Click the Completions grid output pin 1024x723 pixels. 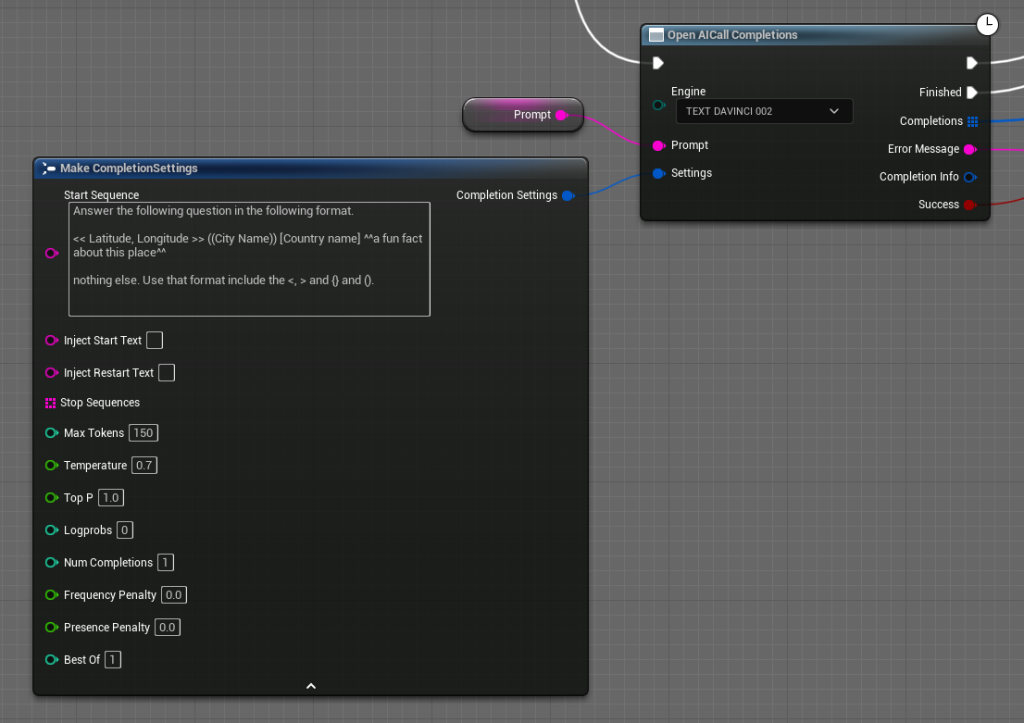[x=973, y=121]
